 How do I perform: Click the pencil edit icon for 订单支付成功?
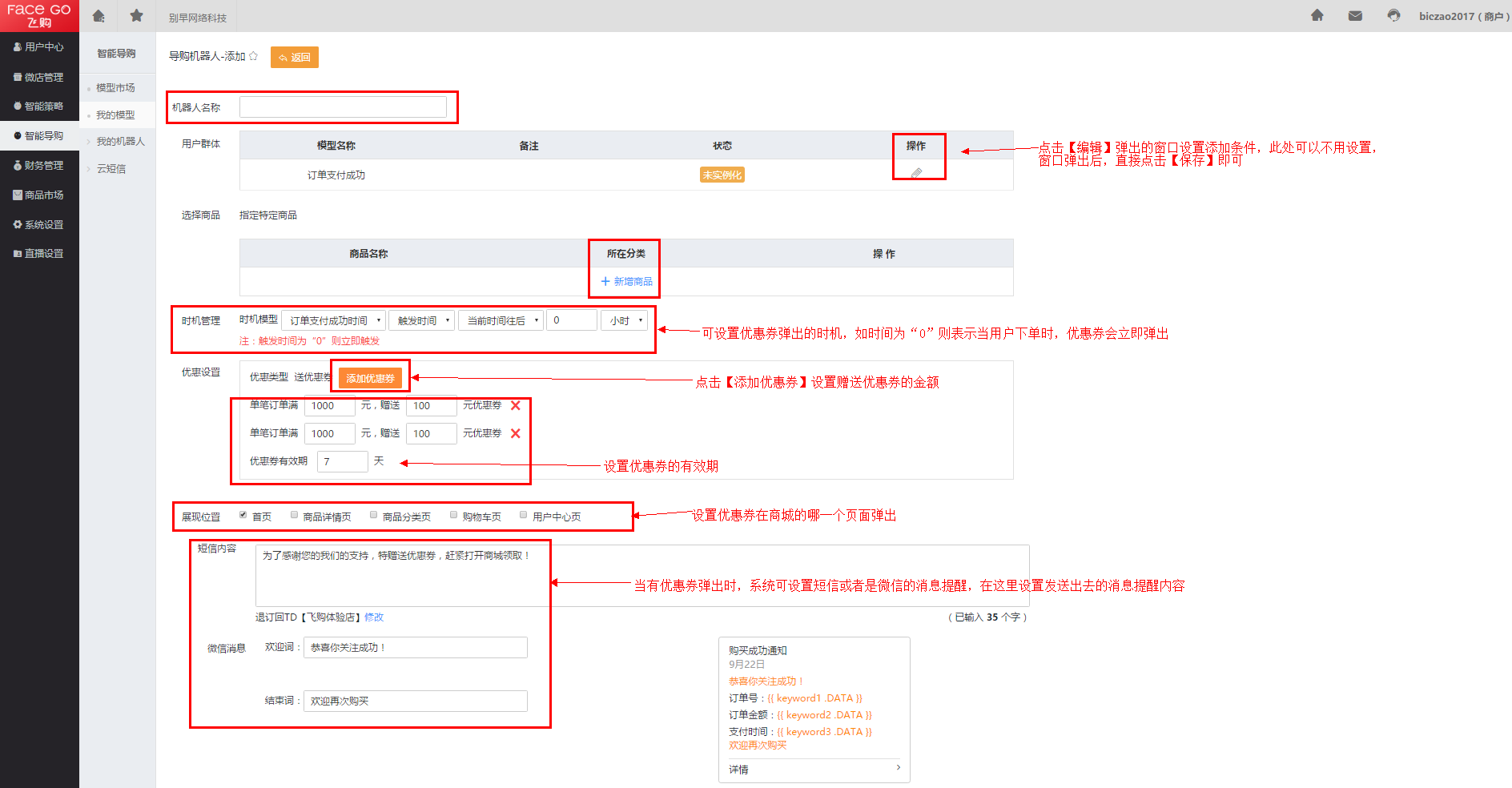click(916, 173)
